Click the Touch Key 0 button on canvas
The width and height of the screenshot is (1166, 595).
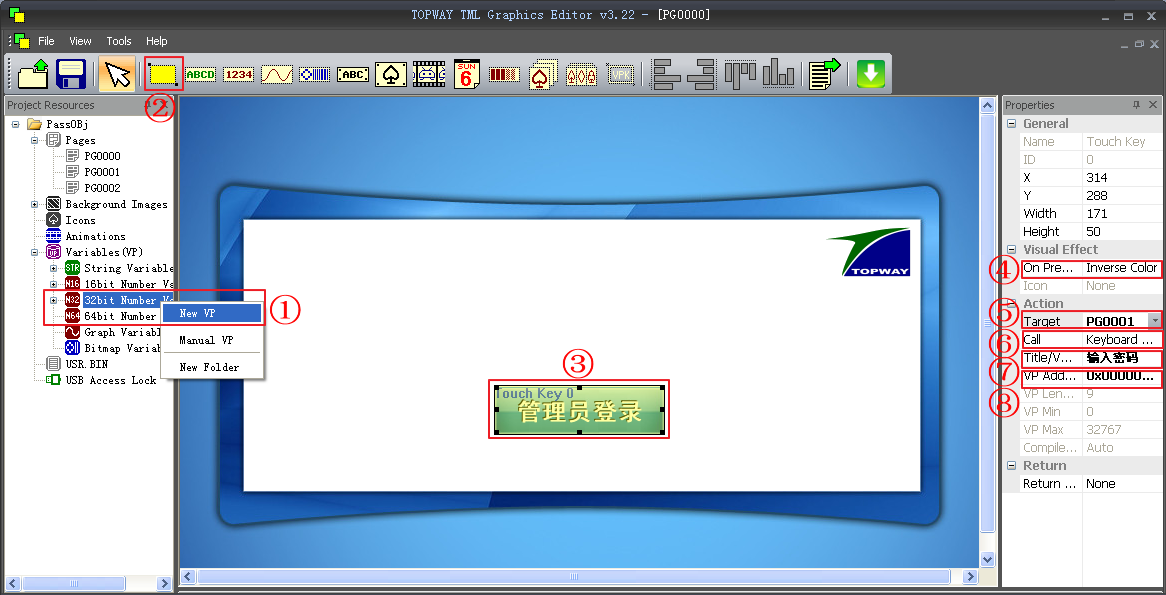(579, 409)
